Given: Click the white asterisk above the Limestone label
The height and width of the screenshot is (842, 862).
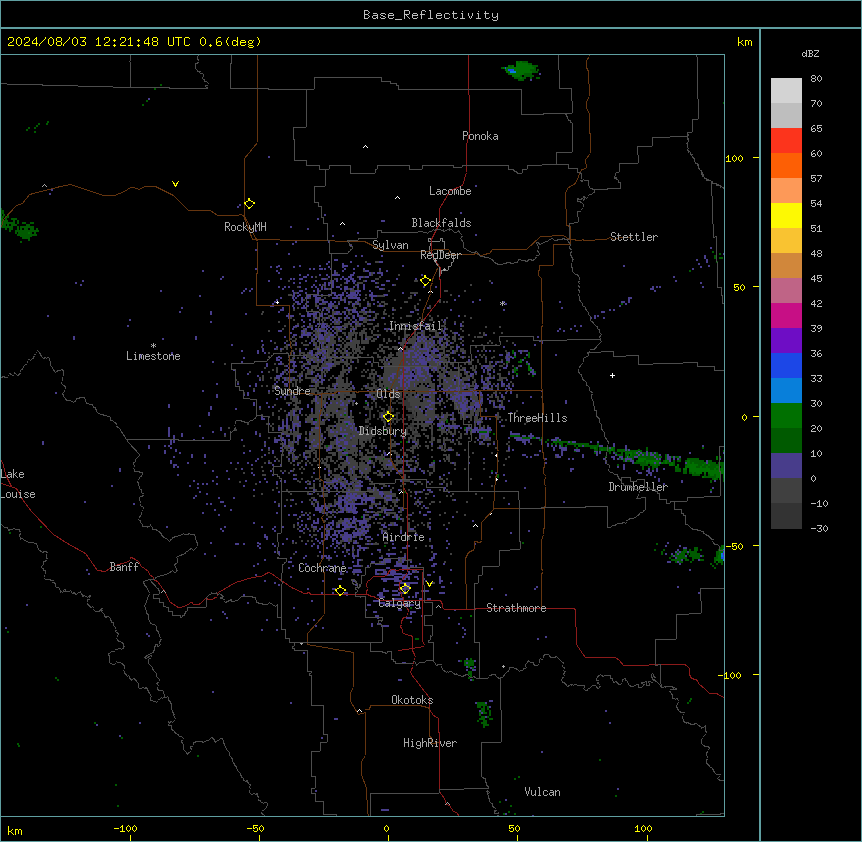Looking at the screenshot, I should (x=153, y=346).
